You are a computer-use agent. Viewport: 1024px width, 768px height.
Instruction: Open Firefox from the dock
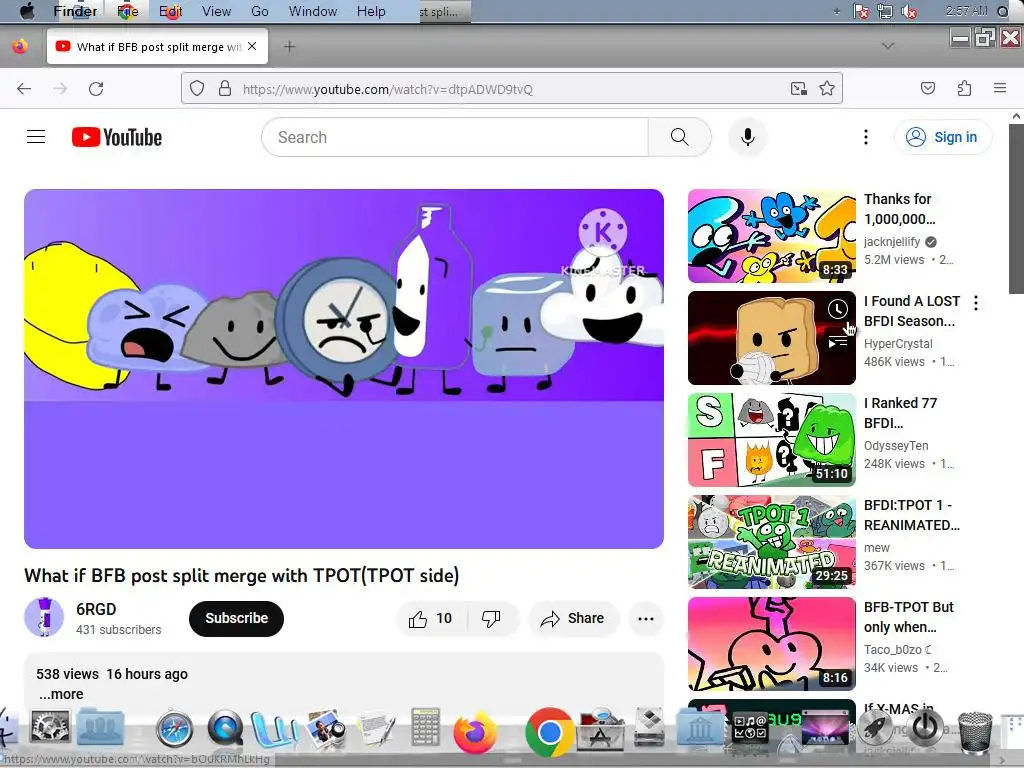point(475,732)
